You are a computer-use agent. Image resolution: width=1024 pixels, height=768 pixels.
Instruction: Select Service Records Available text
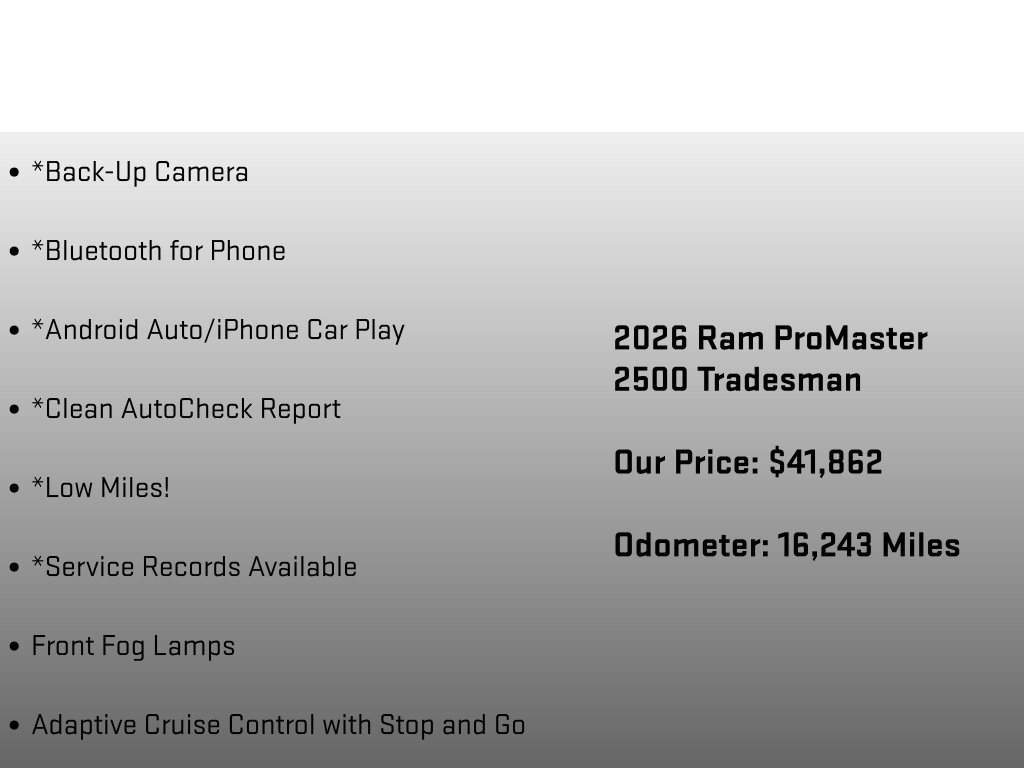point(194,567)
